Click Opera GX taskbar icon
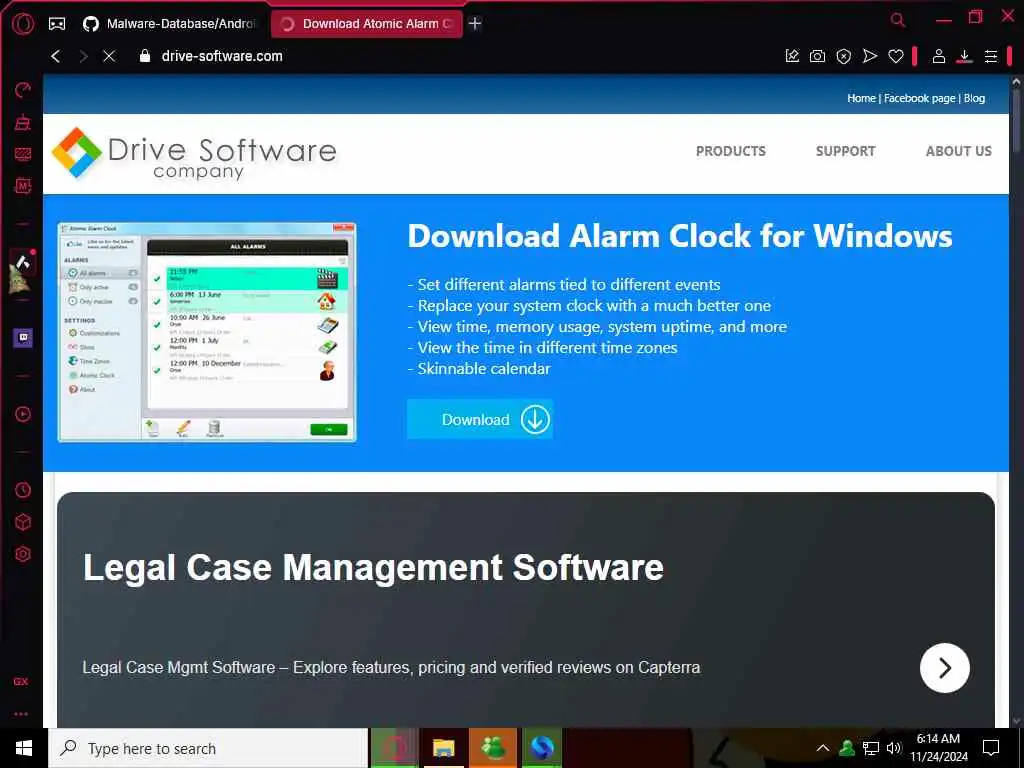The width and height of the screenshot is (1024, 768). [394, 748]
